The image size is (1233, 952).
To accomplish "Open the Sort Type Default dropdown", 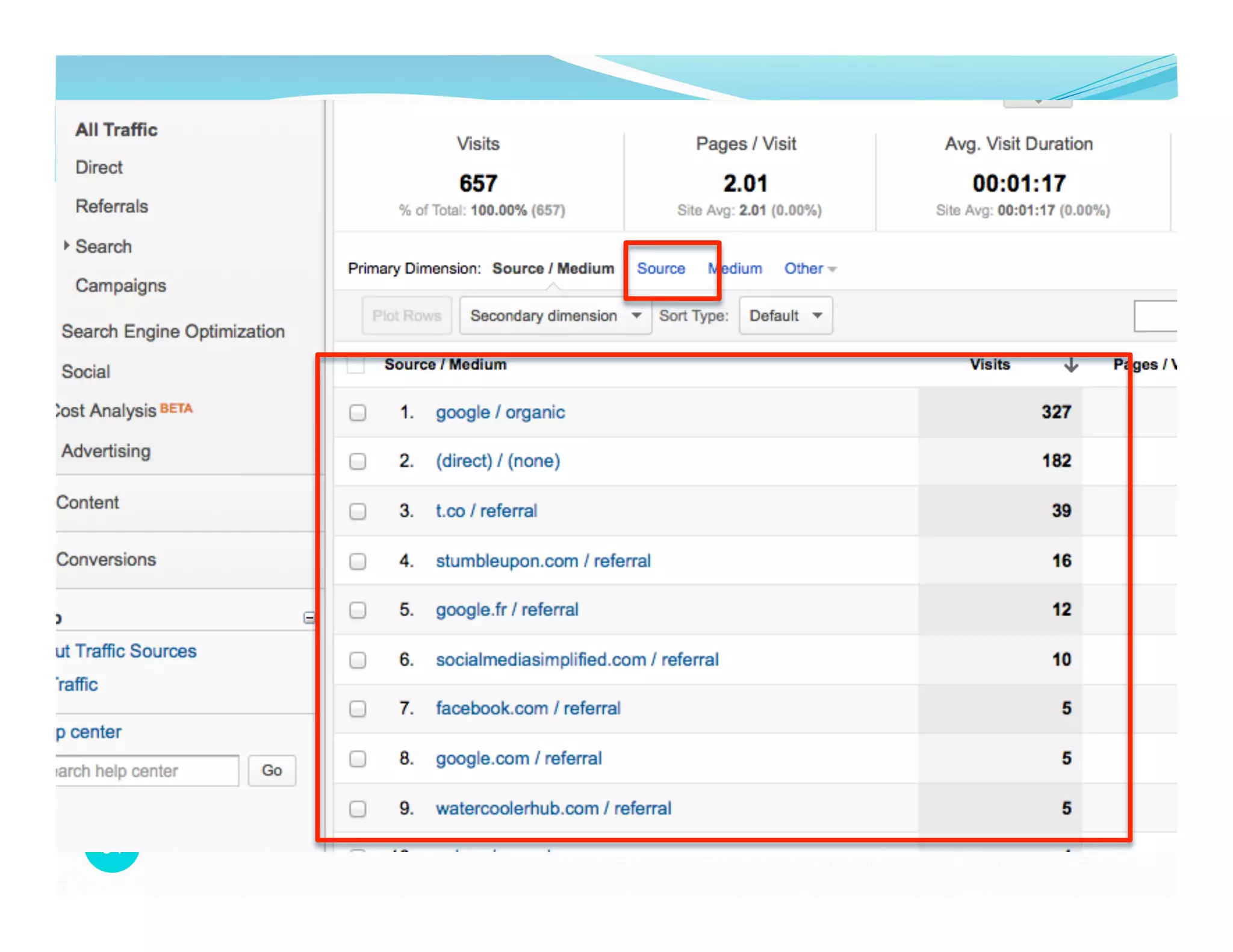I will tap(785, 316).
